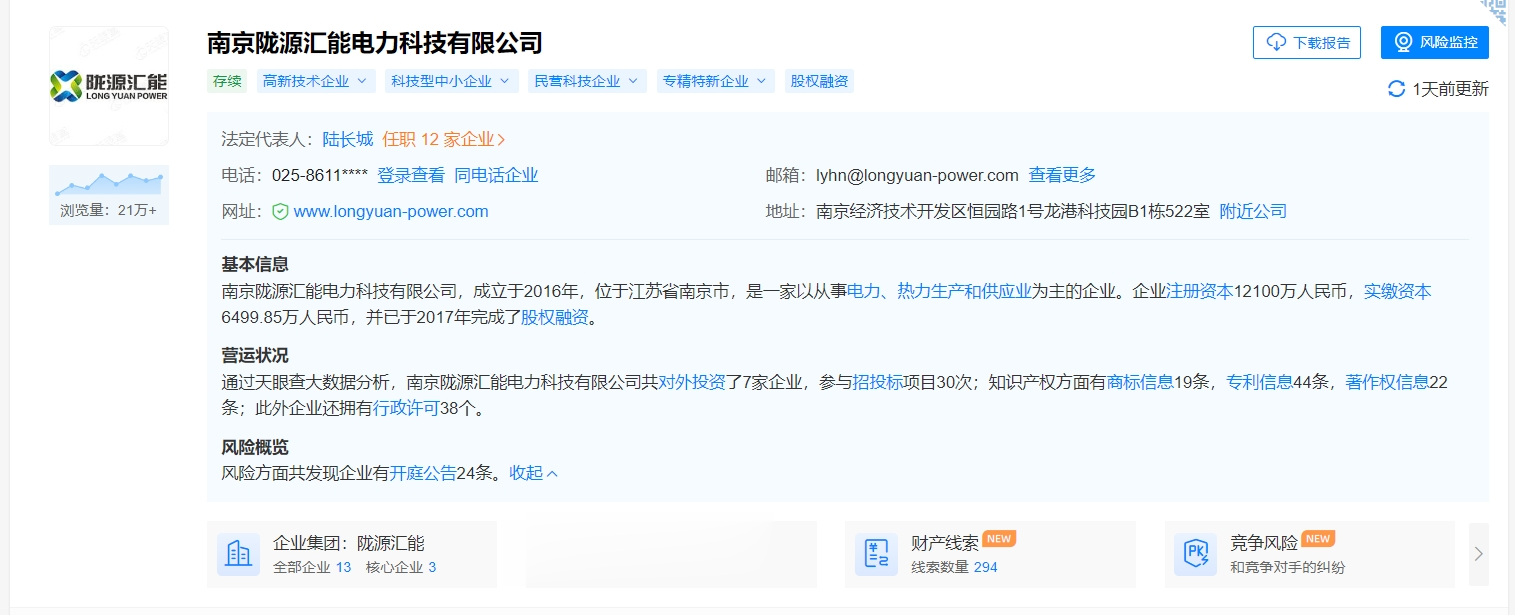Image resolution: width=1515 pixels, height=615 pixels.
Task: Click the 注册资本 link
Action: [x=1200, y=292]
